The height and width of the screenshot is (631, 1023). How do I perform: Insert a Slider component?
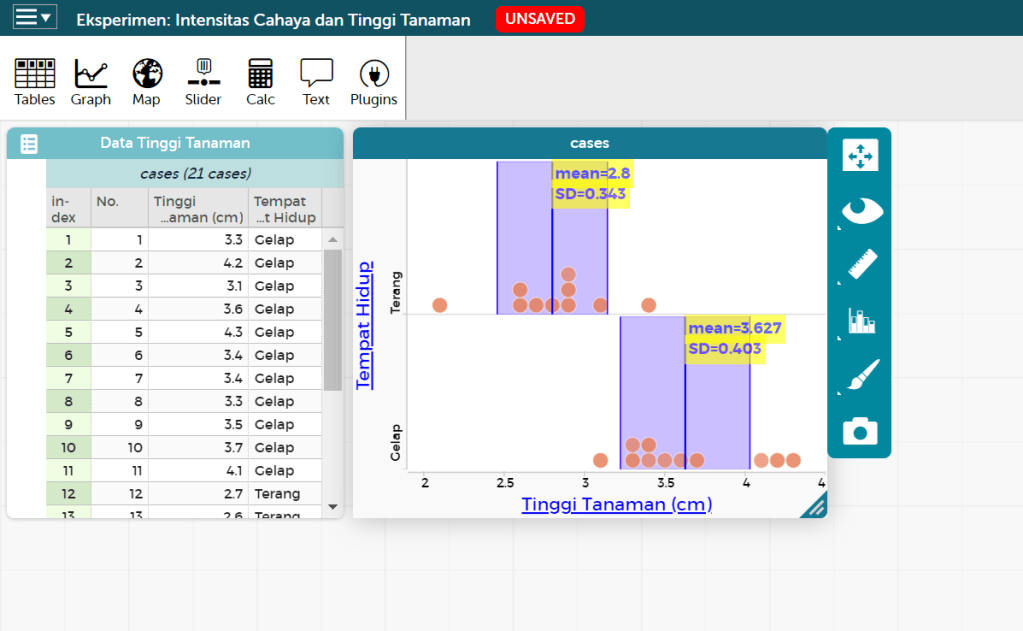(x=203, y=81)
